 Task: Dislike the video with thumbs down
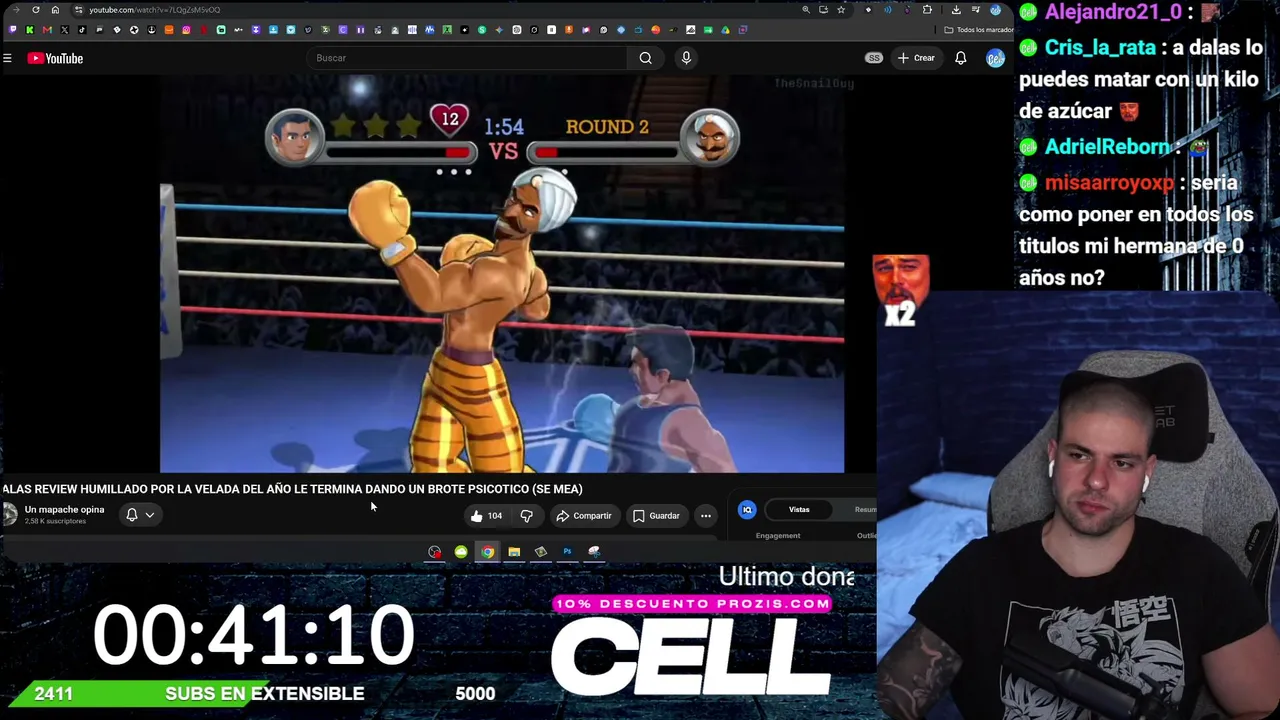526,516
